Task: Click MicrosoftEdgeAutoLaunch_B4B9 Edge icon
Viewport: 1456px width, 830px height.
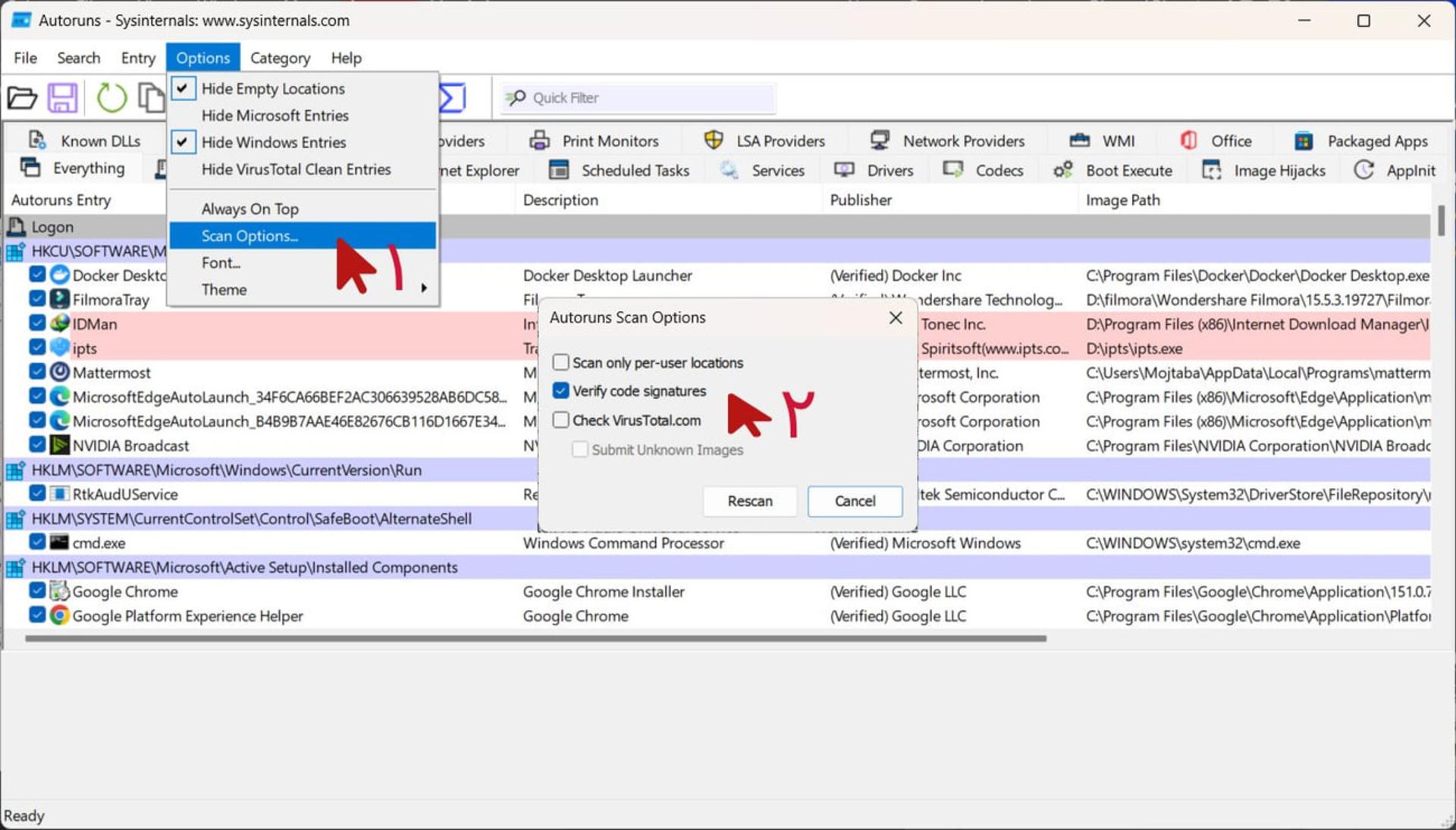Action: pos(60,420)
